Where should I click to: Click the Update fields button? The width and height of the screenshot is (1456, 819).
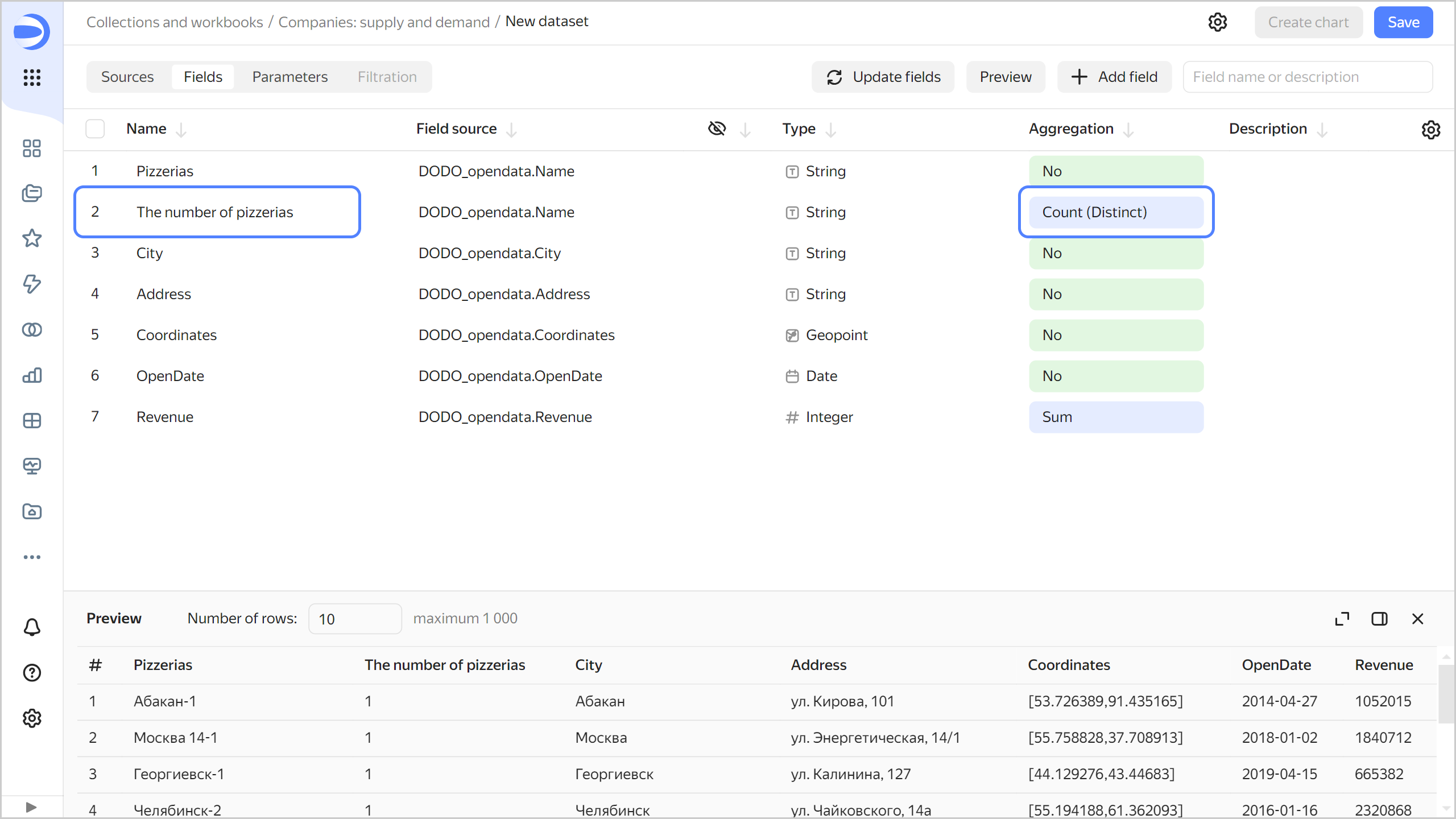click(x=883, y=77)
